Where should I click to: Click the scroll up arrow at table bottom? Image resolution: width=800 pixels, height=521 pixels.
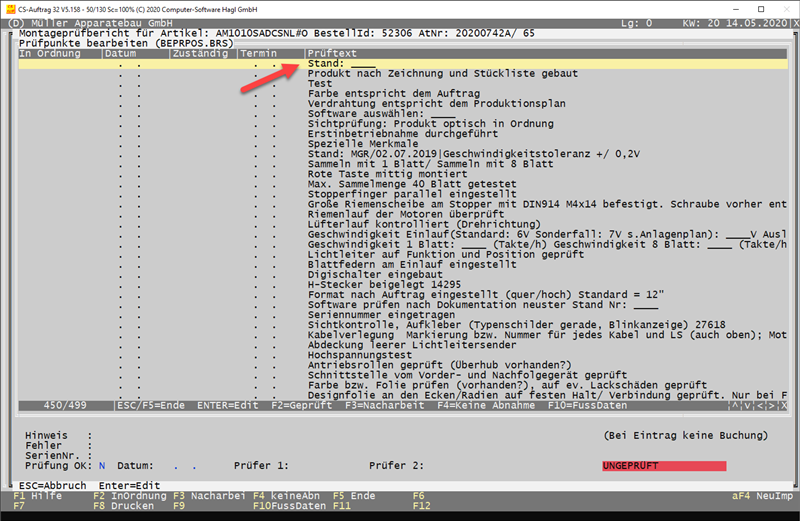tap(735, 406)
